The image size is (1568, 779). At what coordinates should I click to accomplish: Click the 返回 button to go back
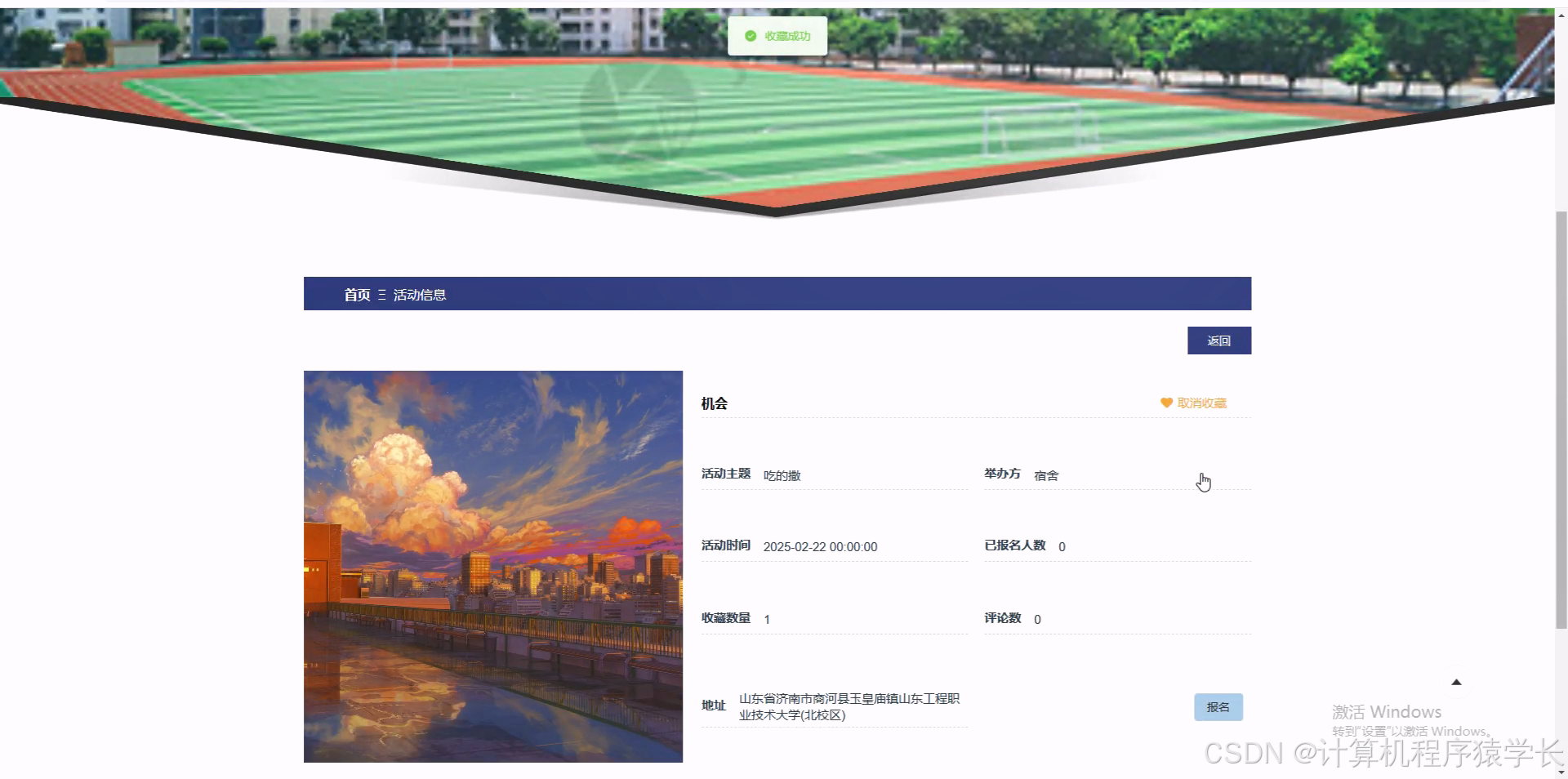point(1218,341)
